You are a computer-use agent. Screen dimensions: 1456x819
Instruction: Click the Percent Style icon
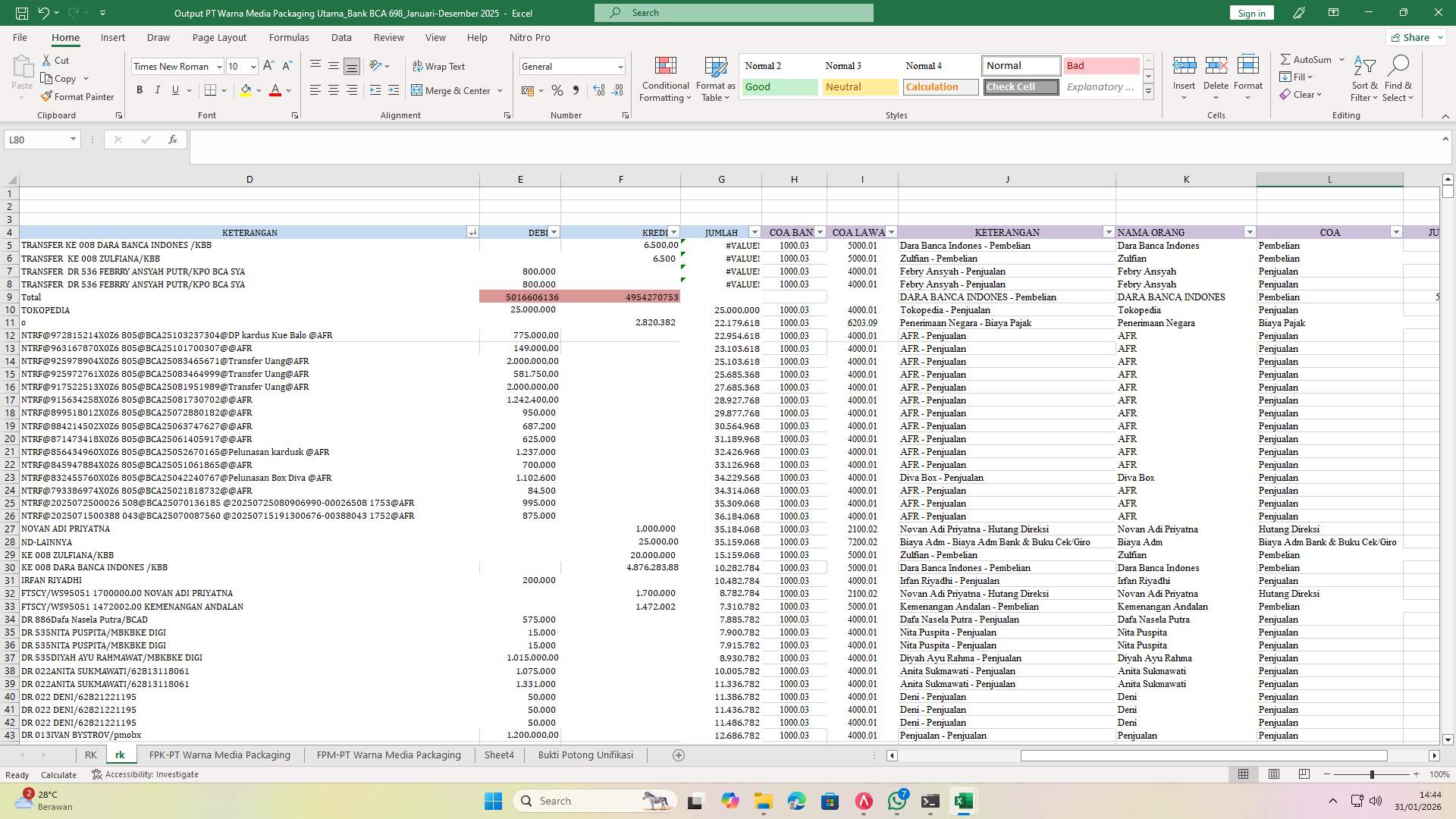(557, 90)
